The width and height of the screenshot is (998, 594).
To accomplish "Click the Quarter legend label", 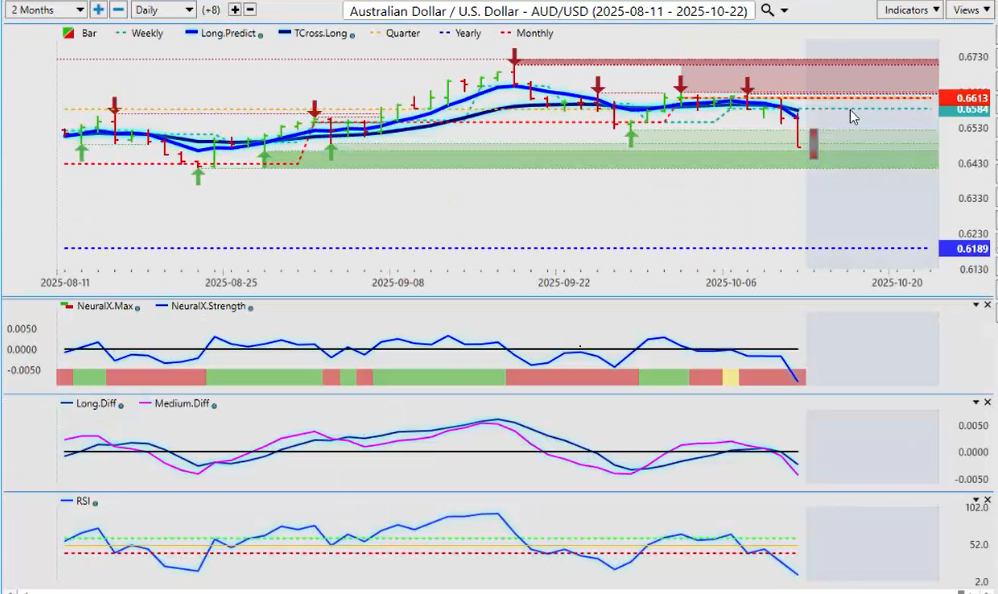I will (404, 34).
